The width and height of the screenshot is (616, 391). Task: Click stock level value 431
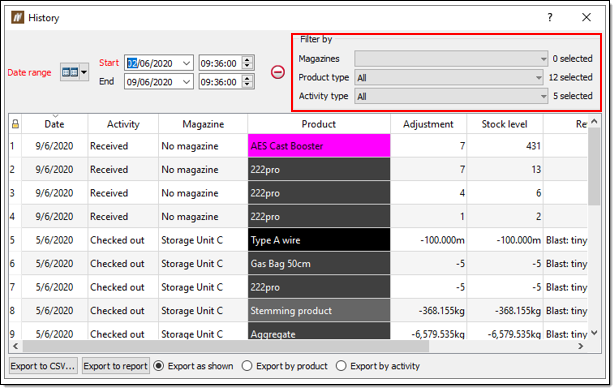534,146
